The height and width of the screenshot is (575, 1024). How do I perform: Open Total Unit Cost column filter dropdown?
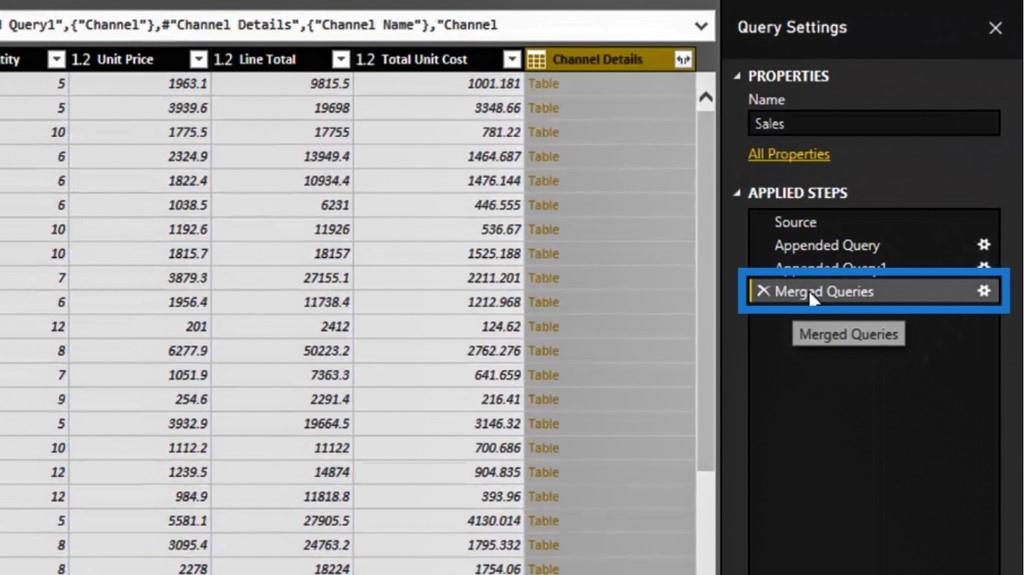(x=512, y=59)
